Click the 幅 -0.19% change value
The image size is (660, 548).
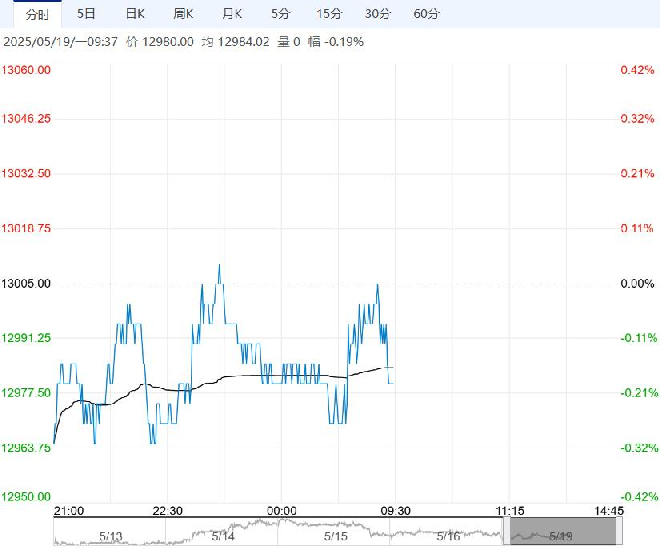tap(335, 42)
